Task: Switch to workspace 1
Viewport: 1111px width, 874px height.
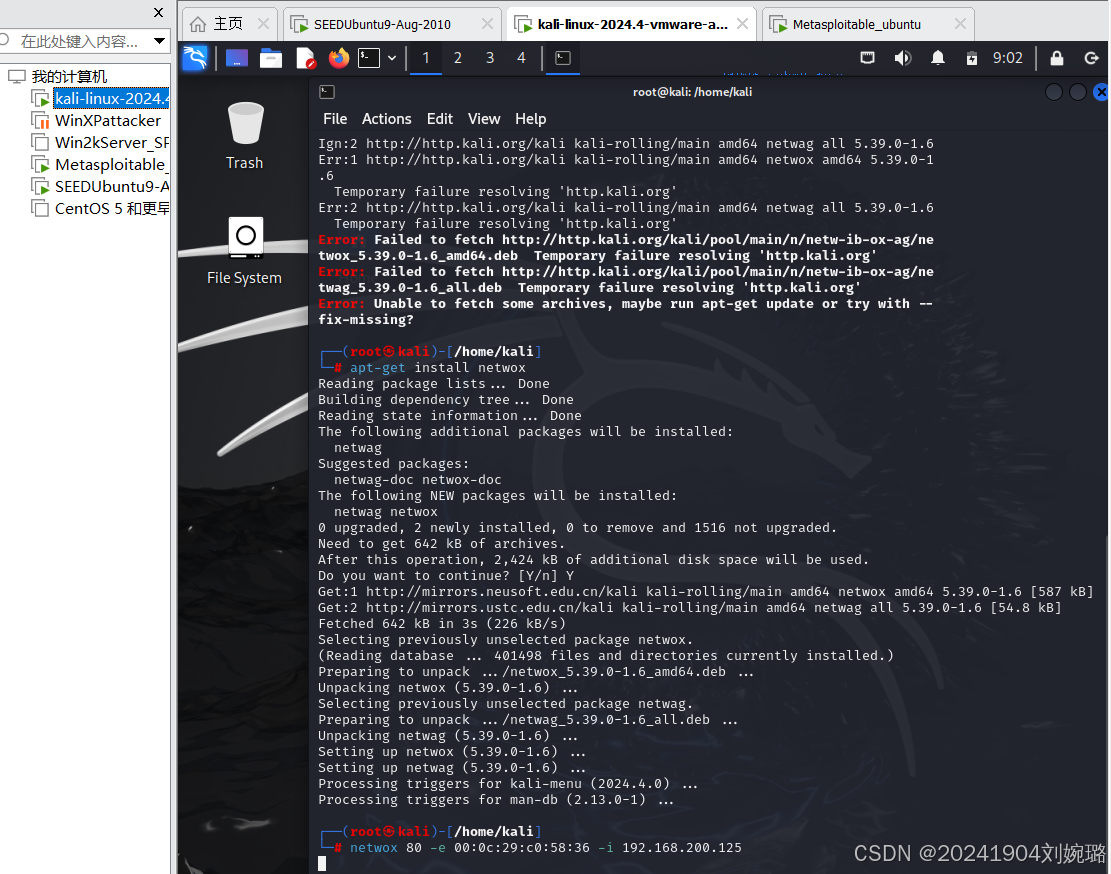Action: 426,58
